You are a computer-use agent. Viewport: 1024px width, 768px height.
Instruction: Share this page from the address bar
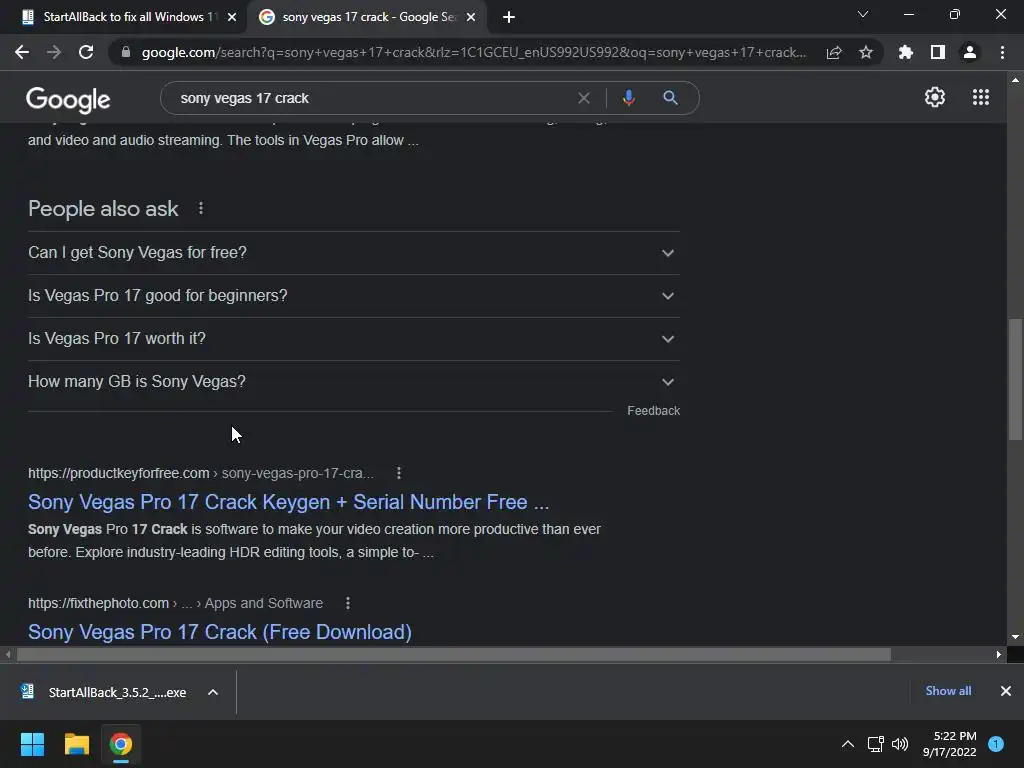[834, 52]
